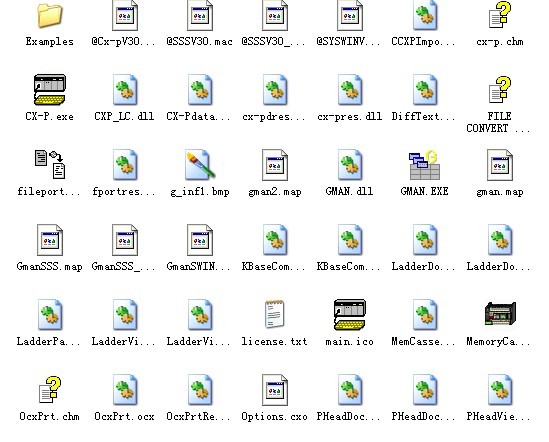The height and width of the screenshot is (442, 549).
Task: Click the OcxPrt.chm help icon
Action: pos(50,389)
